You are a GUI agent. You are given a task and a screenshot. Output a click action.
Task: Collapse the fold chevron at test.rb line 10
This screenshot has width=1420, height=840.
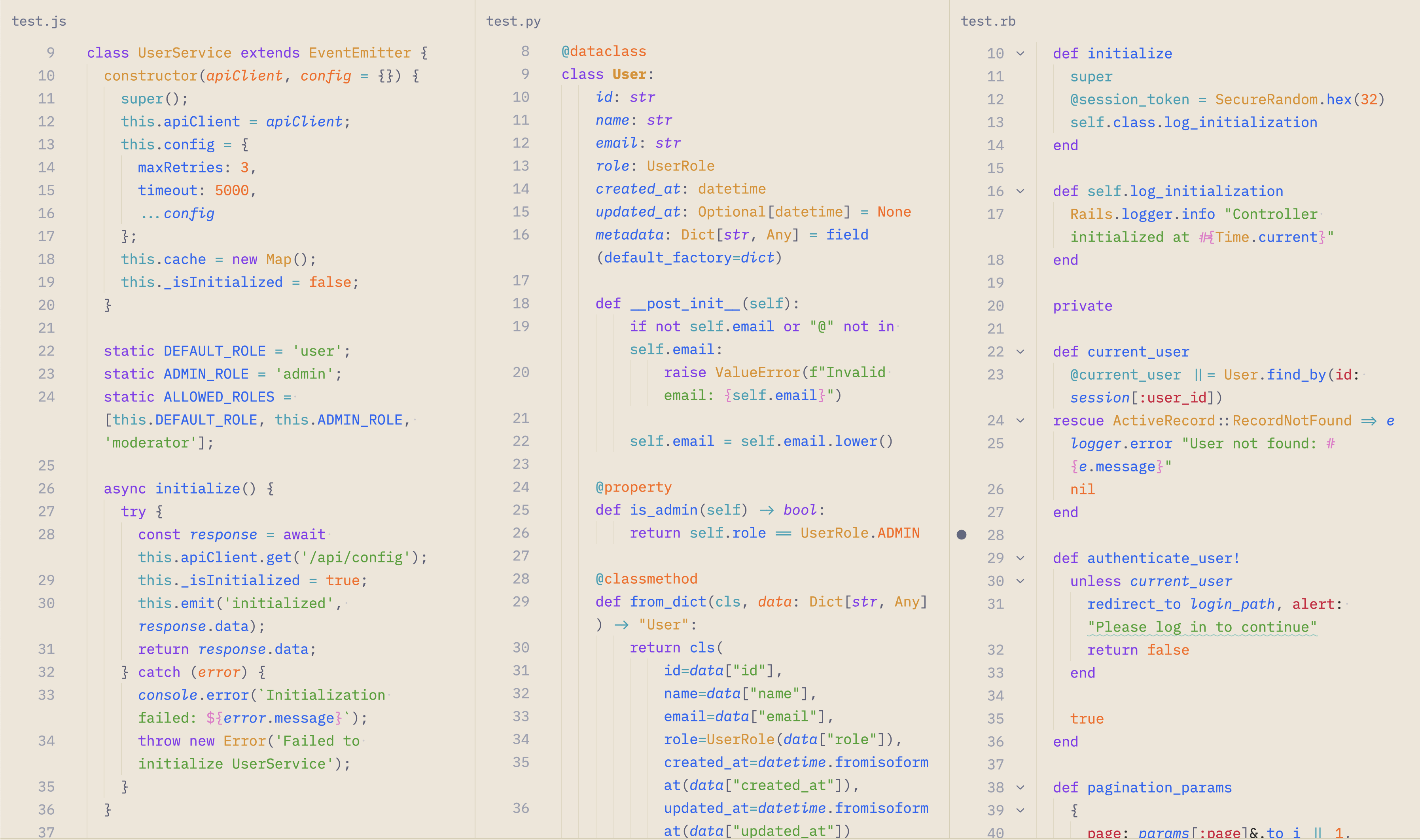[1021, 54]
